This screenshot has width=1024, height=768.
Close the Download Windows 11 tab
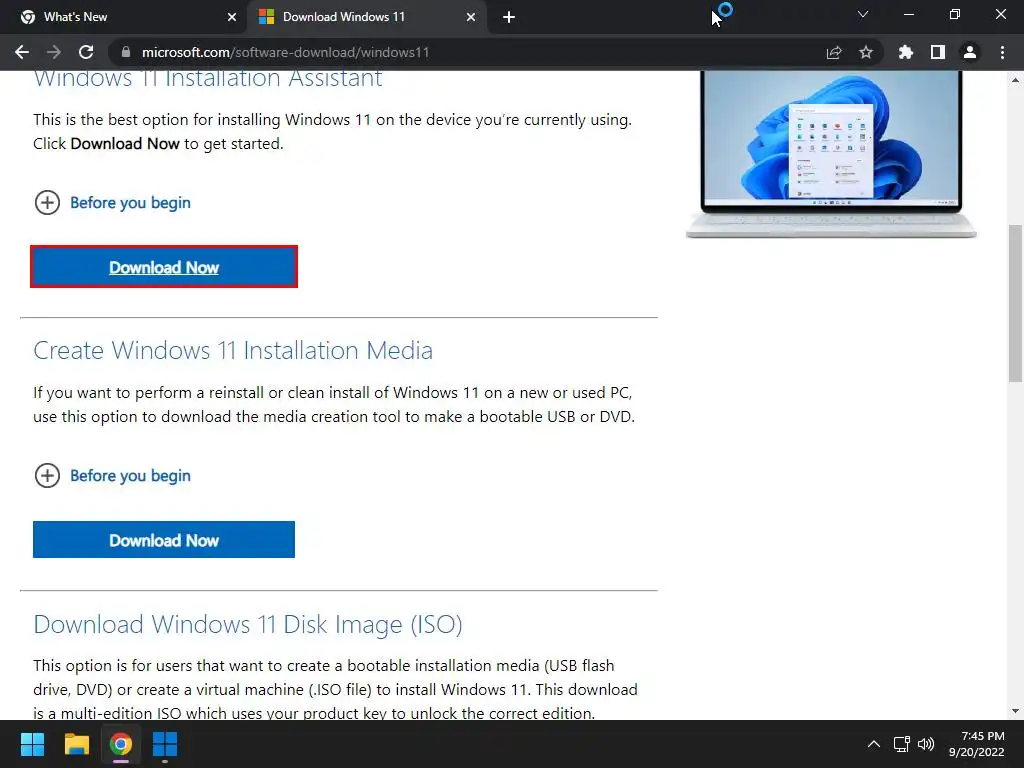pyautogui.click(x=471, y=17)
